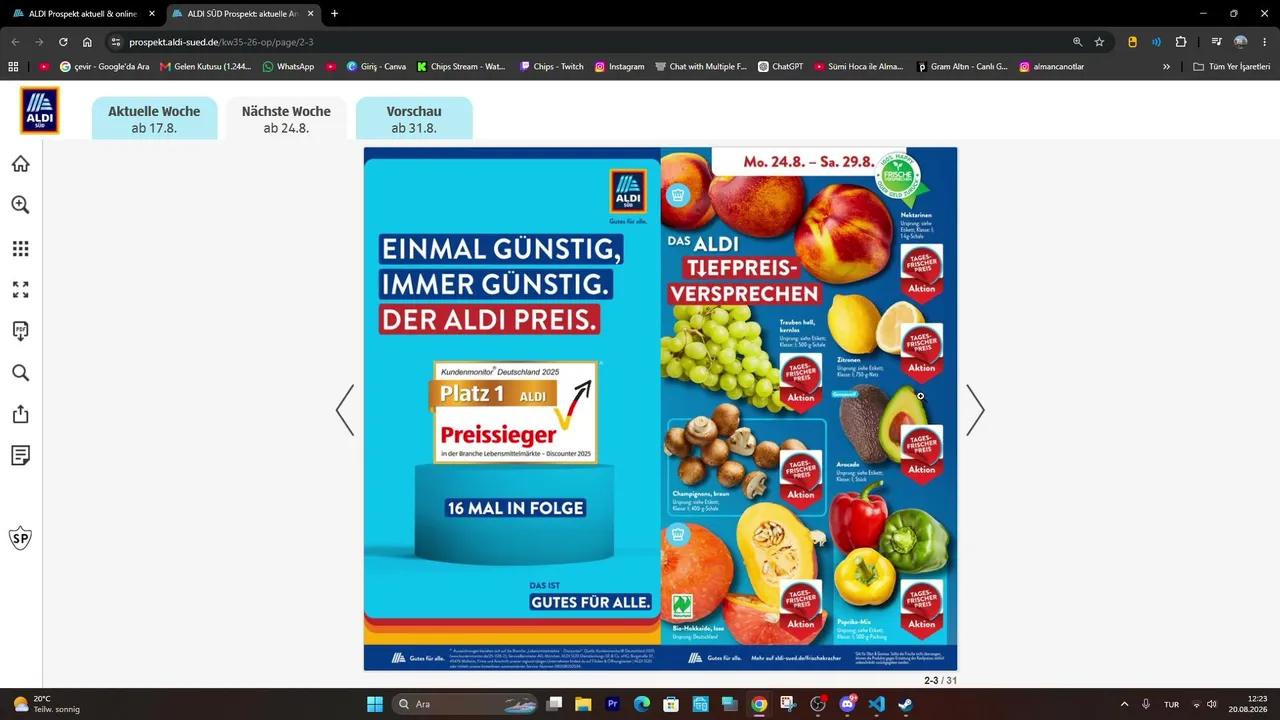This screenshot has height=720, width=1280.
Task: Open the Windows Start menu
Action: point(375,704)
